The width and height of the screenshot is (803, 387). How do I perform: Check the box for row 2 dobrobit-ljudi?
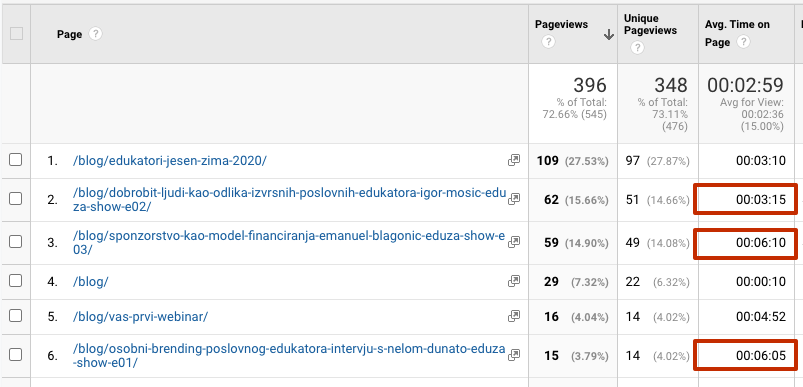[x=16, y=199]
